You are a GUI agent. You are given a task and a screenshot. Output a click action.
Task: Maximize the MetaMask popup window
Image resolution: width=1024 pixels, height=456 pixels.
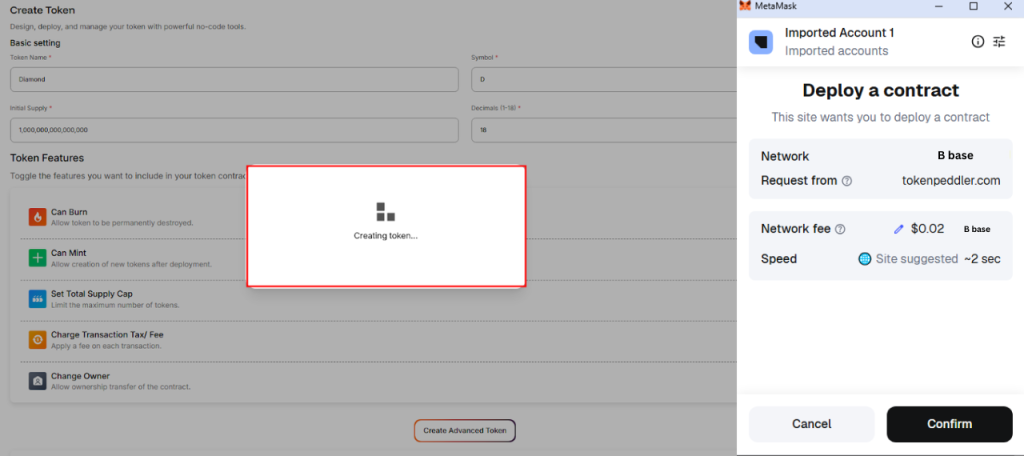coord(973,6)
